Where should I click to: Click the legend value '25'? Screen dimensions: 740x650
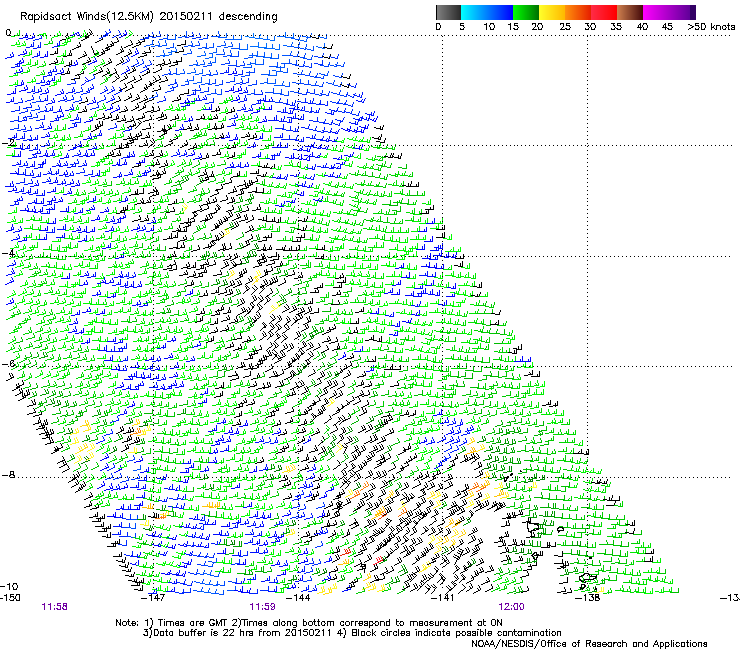point(565,27)
